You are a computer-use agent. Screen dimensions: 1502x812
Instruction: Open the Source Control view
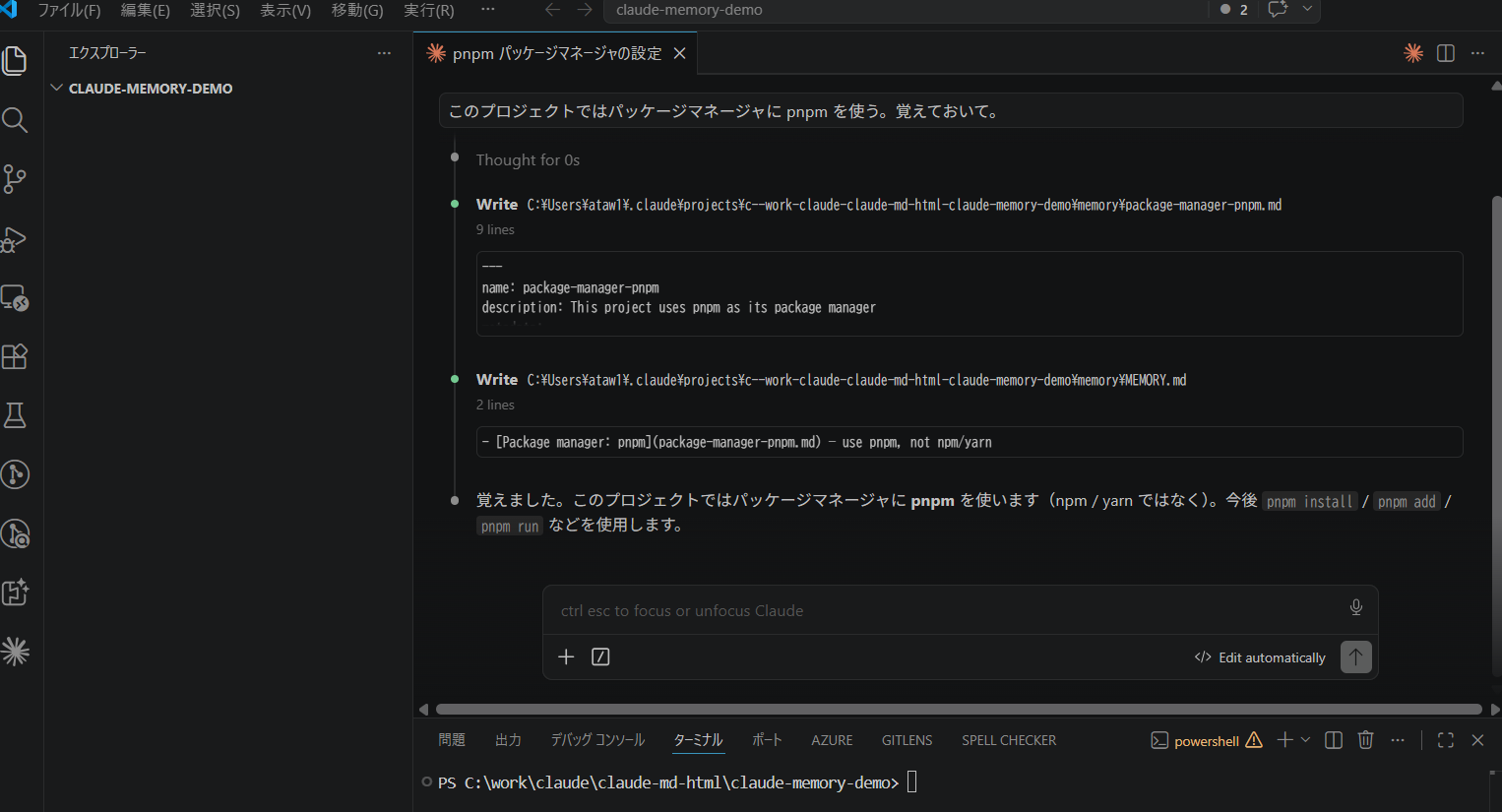(15, 179)
